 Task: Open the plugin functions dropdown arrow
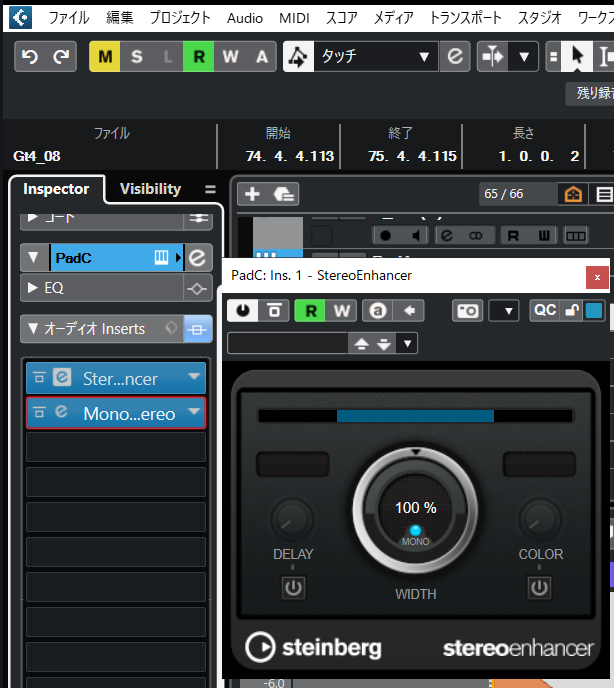tap(508, 311)
